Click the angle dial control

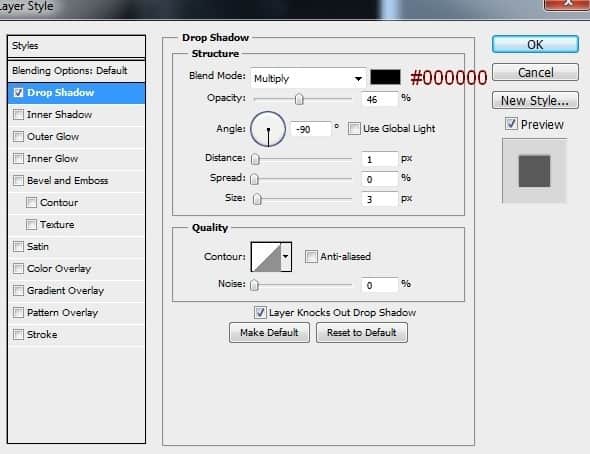coord(268,129)
